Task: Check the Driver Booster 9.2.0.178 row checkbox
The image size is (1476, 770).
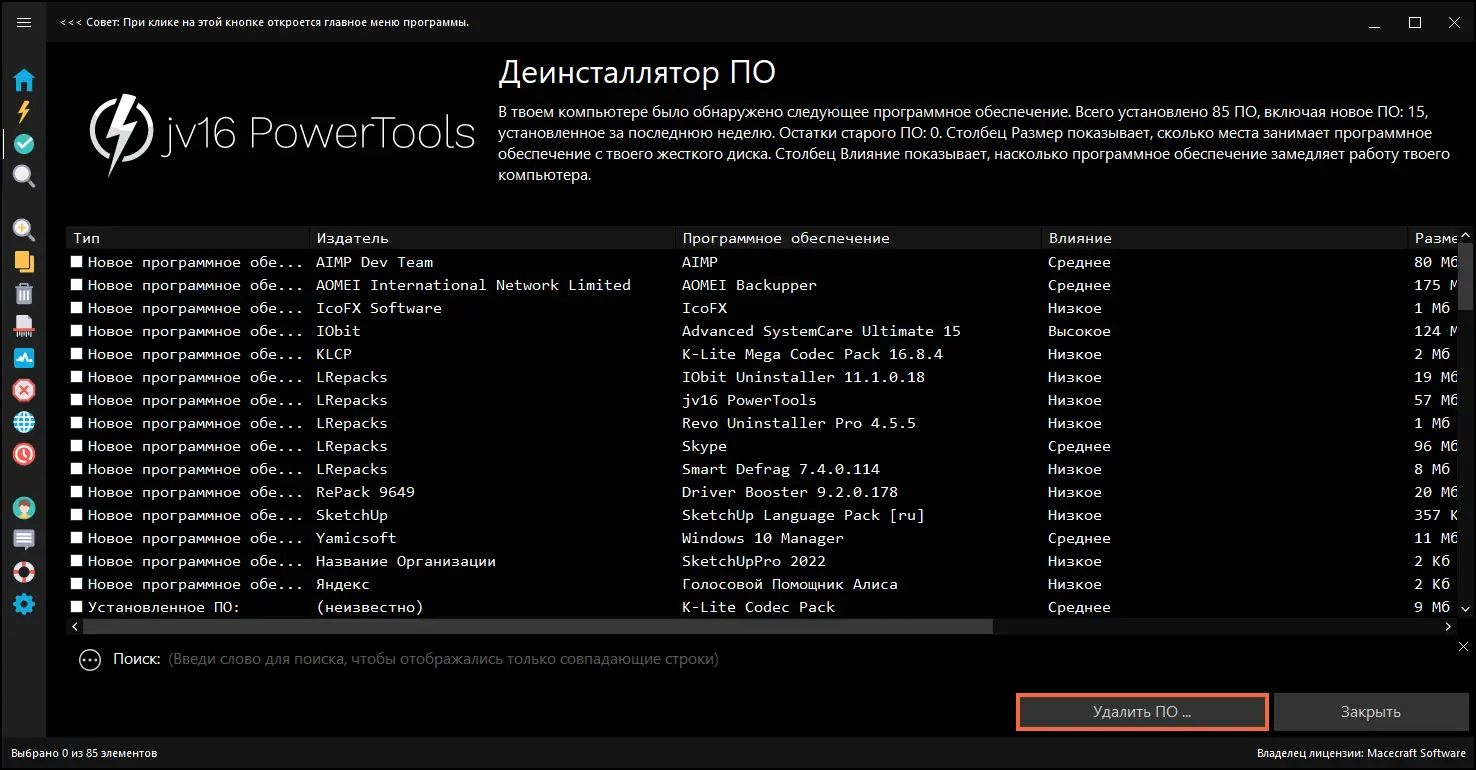Action: (x=77, y=492)
